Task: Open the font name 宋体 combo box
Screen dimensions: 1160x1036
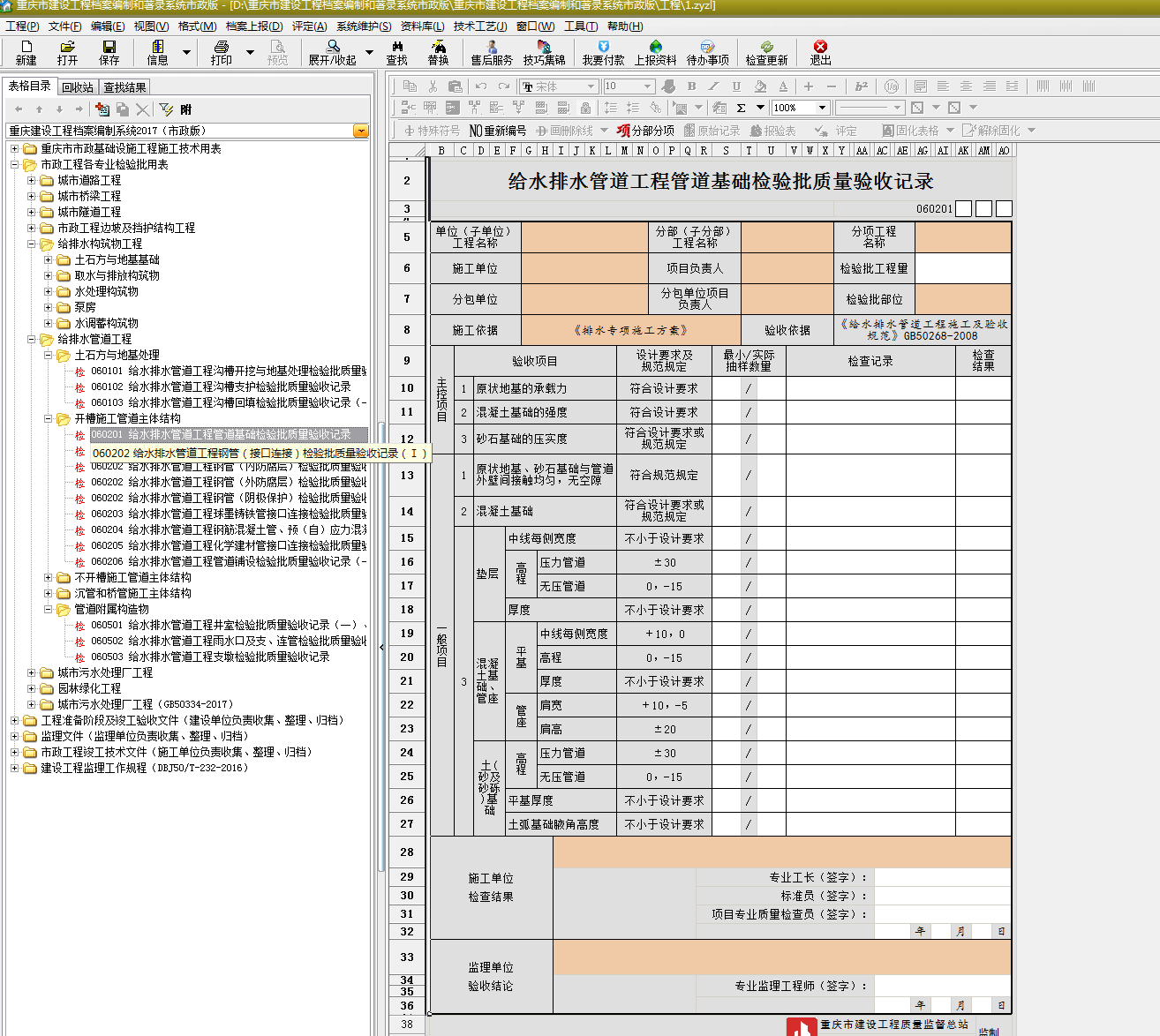Action: coord(559,86)
